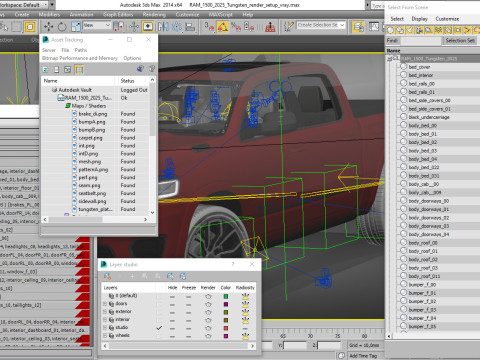The image size is (480, 360).
Task: Display shapes filter in Select From Scene
Action: 400,30
